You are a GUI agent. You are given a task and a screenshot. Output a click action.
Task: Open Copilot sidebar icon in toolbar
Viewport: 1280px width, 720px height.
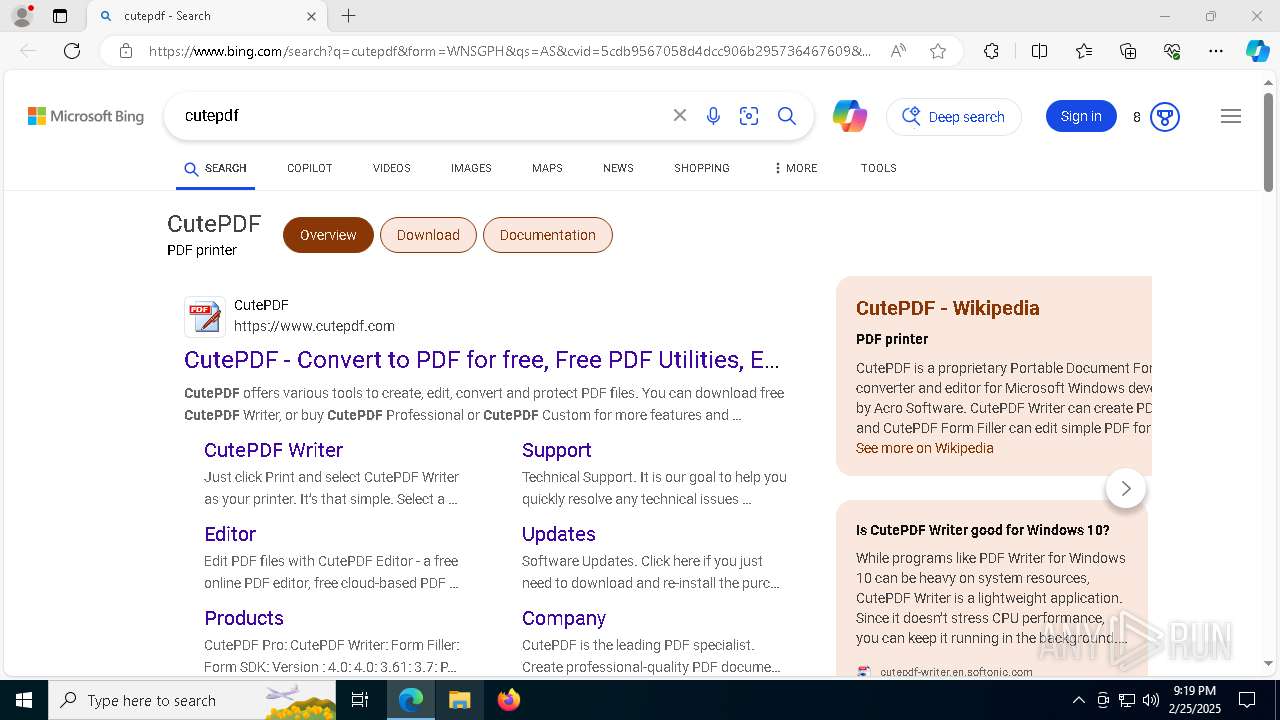pos(1257,51)
